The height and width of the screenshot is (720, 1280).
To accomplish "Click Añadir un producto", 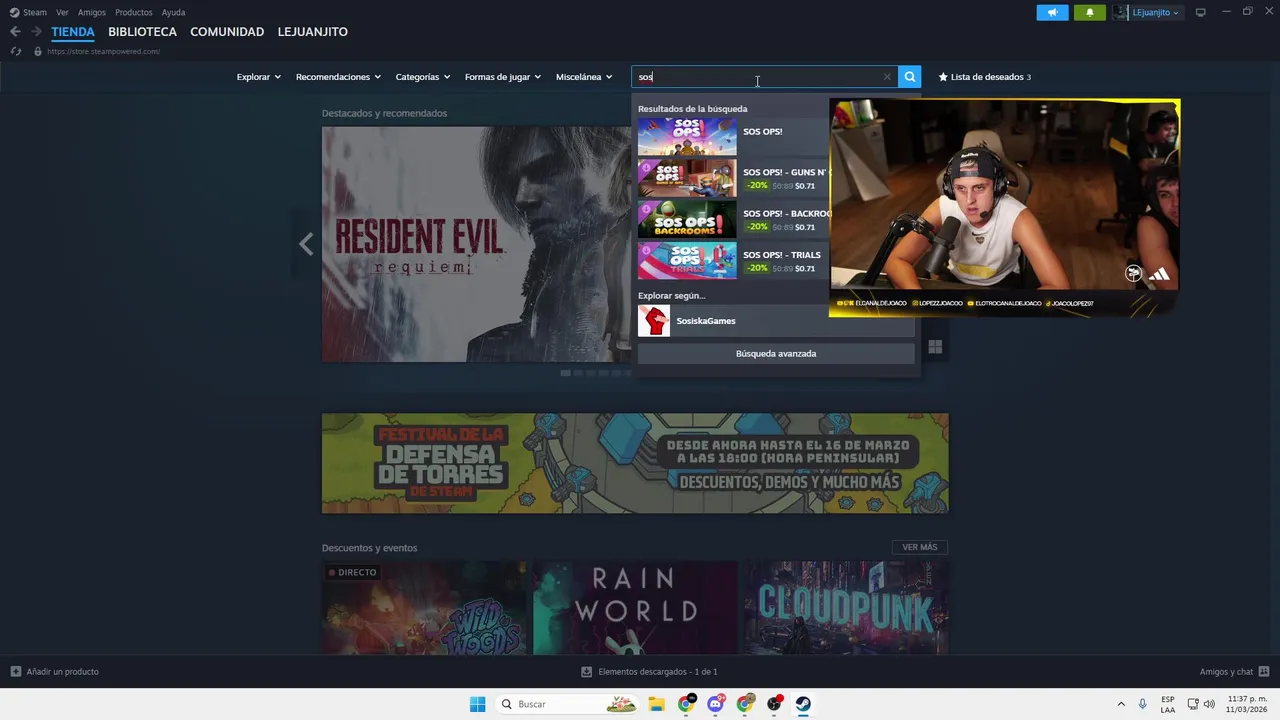I will tap(54, 672).
